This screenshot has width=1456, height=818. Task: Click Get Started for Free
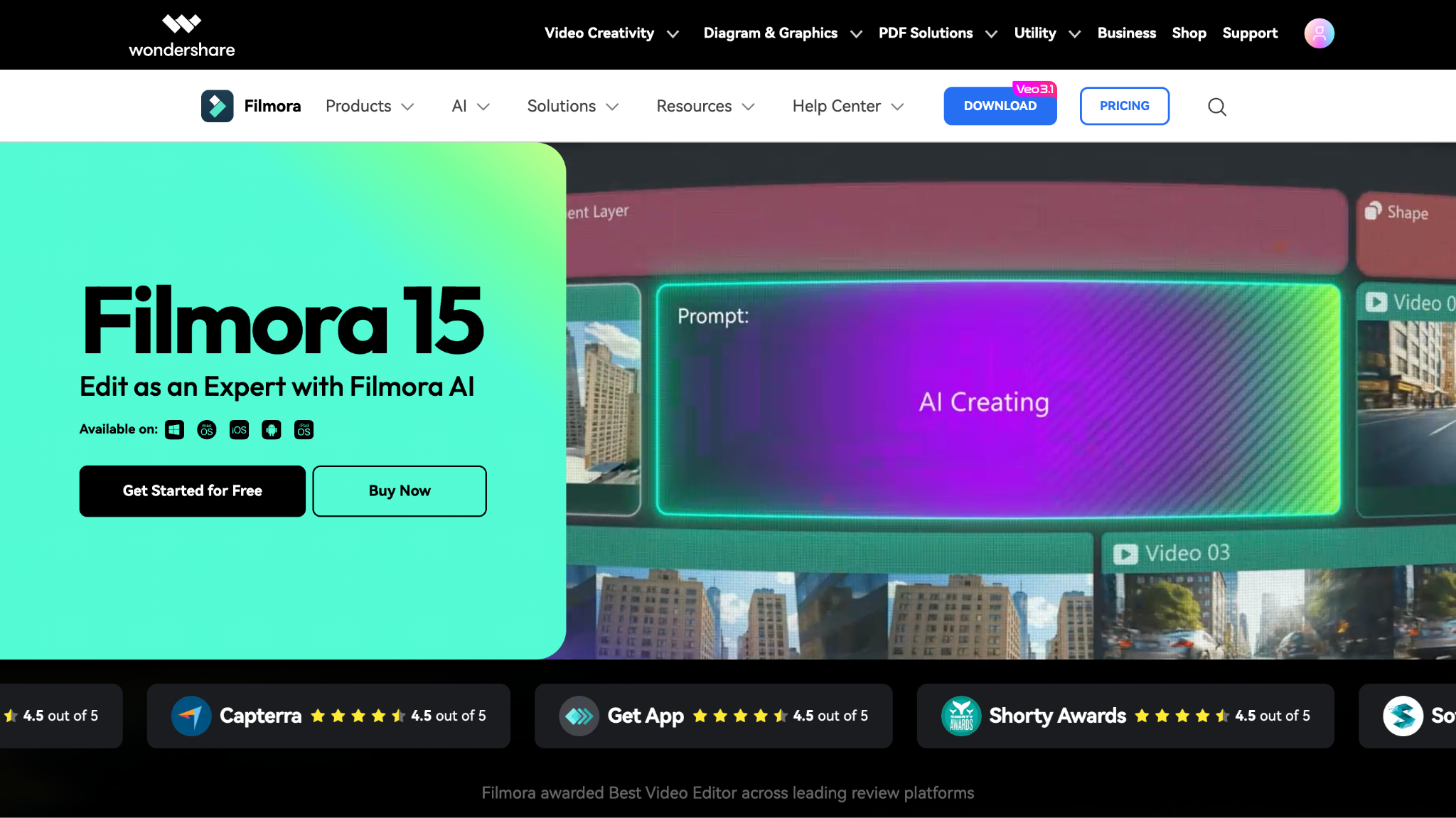coord(193,491)
